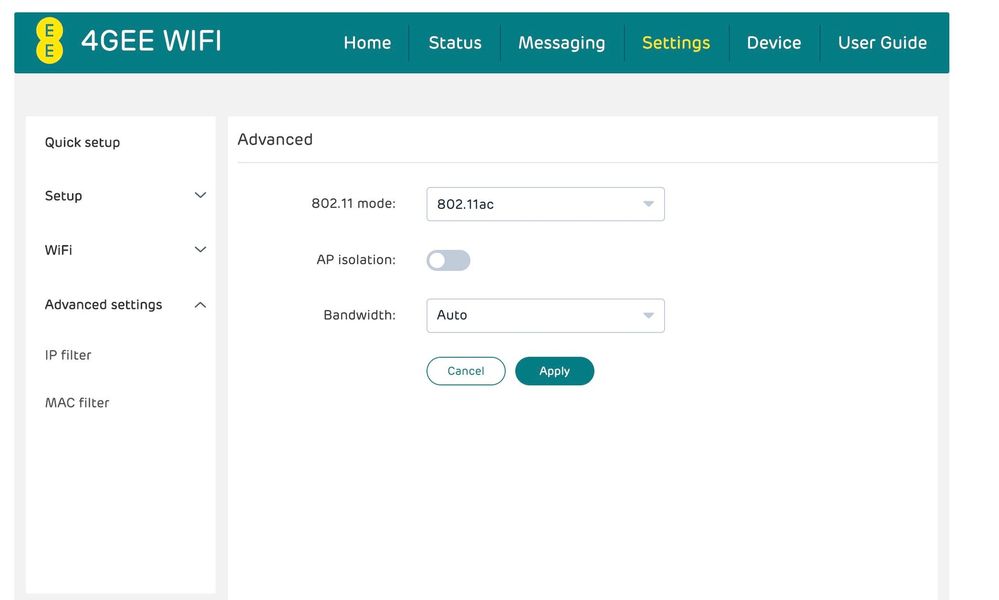Open the 802.11 mode dropdown
This screenshot has height=600, width=999.
click(545, 204)
